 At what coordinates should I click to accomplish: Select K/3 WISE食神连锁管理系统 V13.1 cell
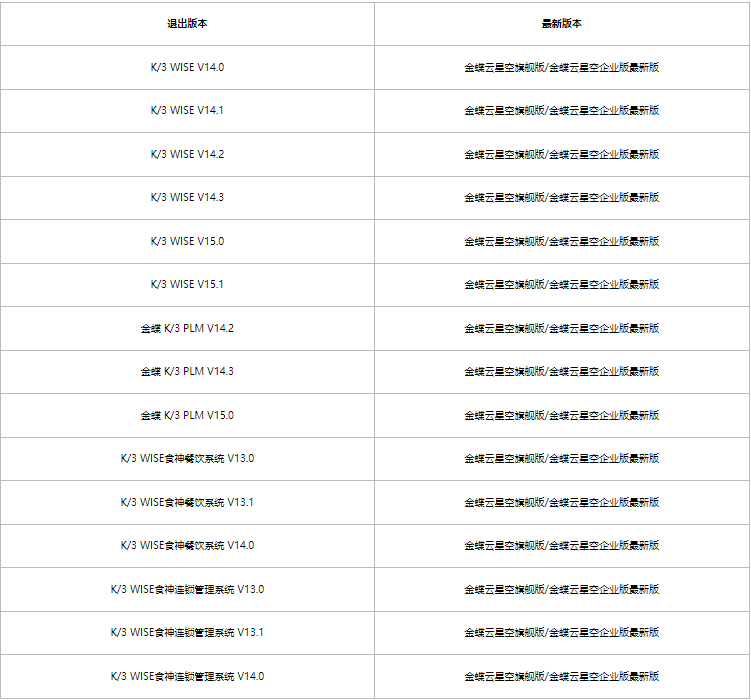[187, 632]
